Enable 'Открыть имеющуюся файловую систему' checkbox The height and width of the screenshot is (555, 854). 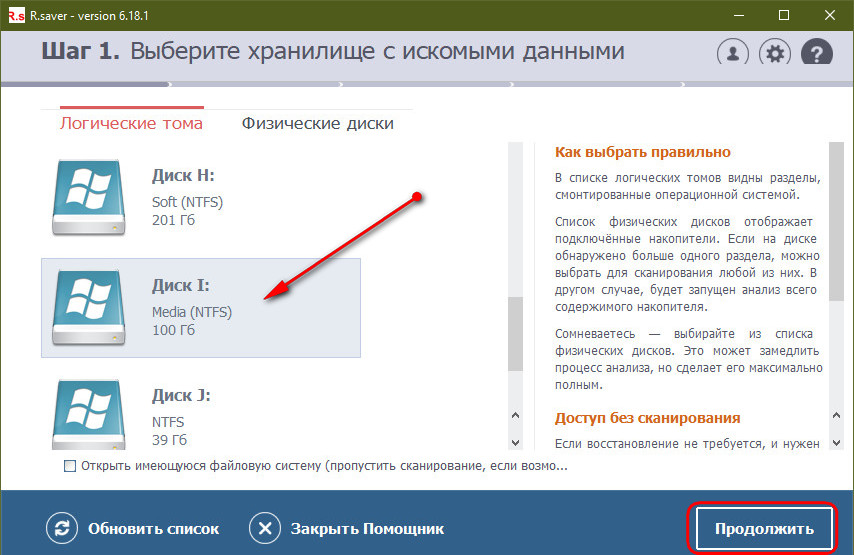[70, 466]
